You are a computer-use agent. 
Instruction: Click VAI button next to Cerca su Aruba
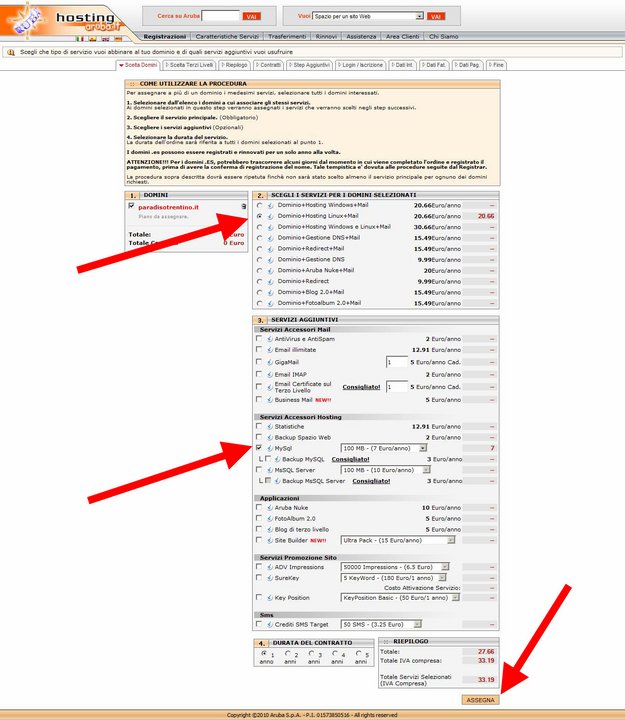click(252, 17)
